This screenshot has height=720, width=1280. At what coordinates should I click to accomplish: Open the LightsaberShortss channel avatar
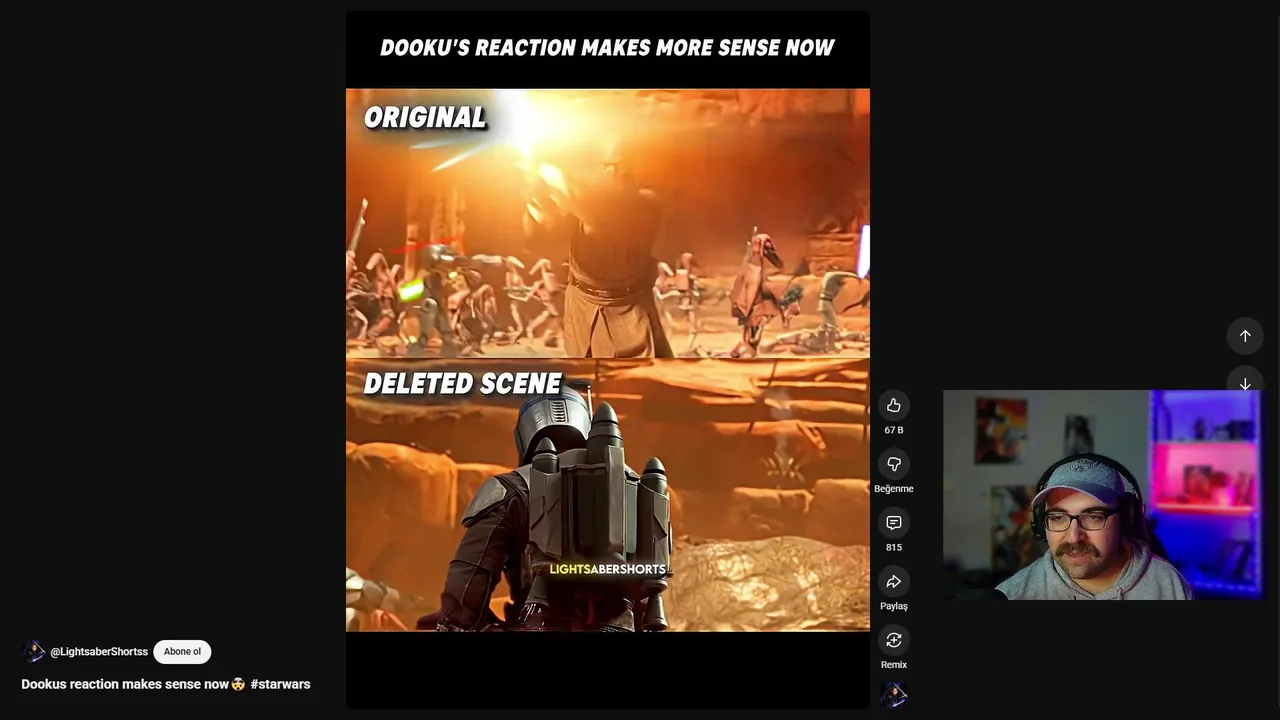coord(33,652)
